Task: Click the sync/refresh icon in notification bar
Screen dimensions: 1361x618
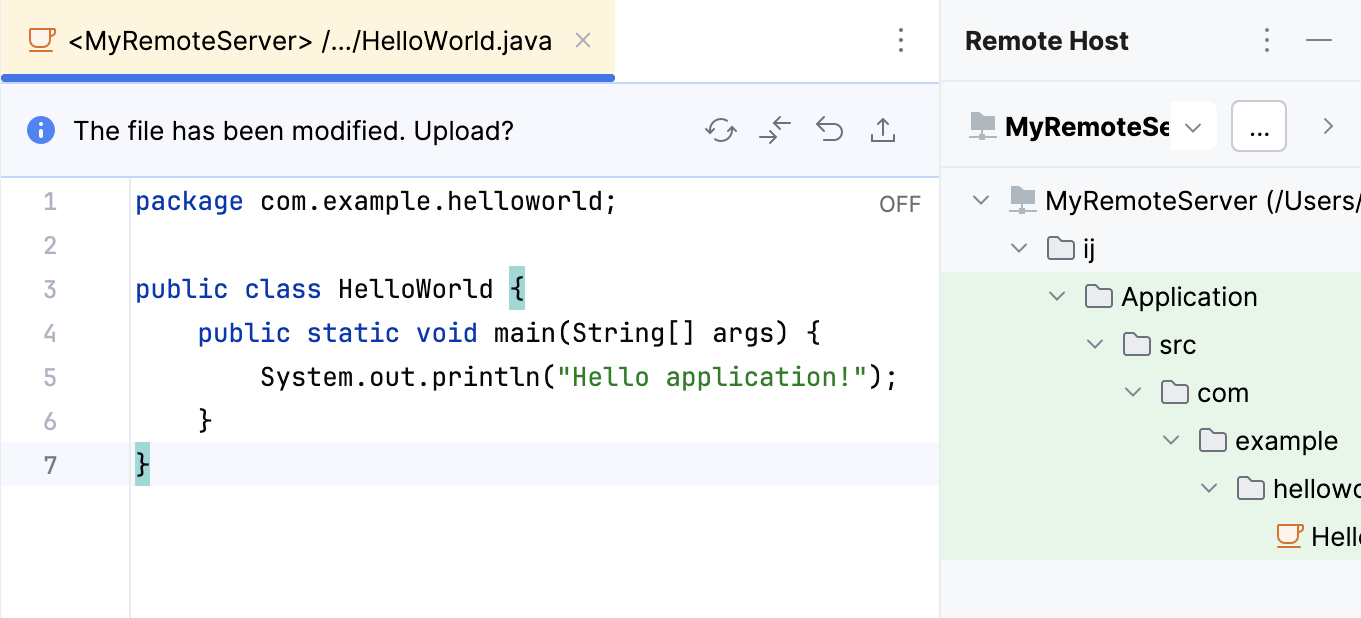Action: point(721,130)
